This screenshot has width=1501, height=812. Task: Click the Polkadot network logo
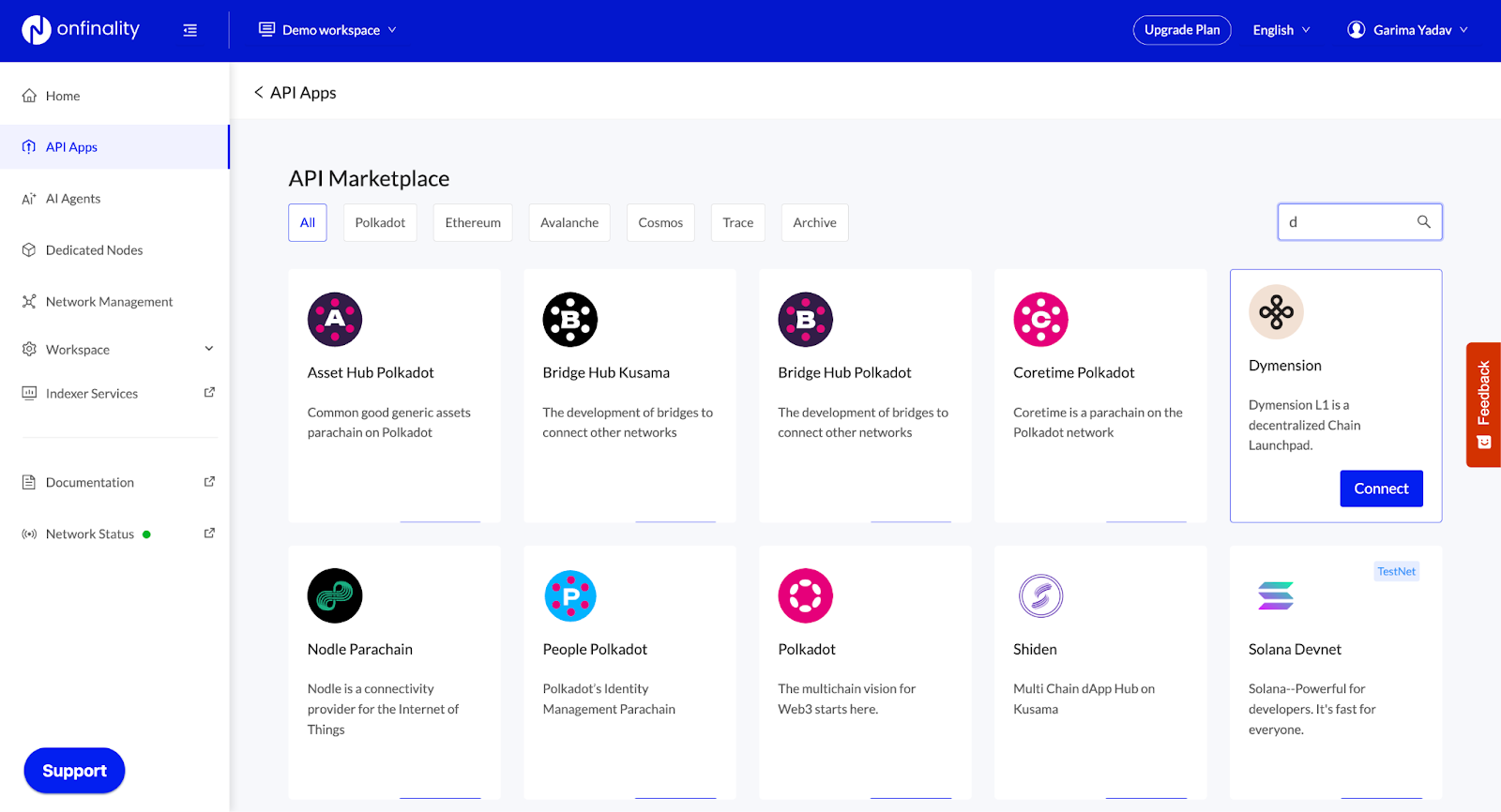tap(806, 595)
